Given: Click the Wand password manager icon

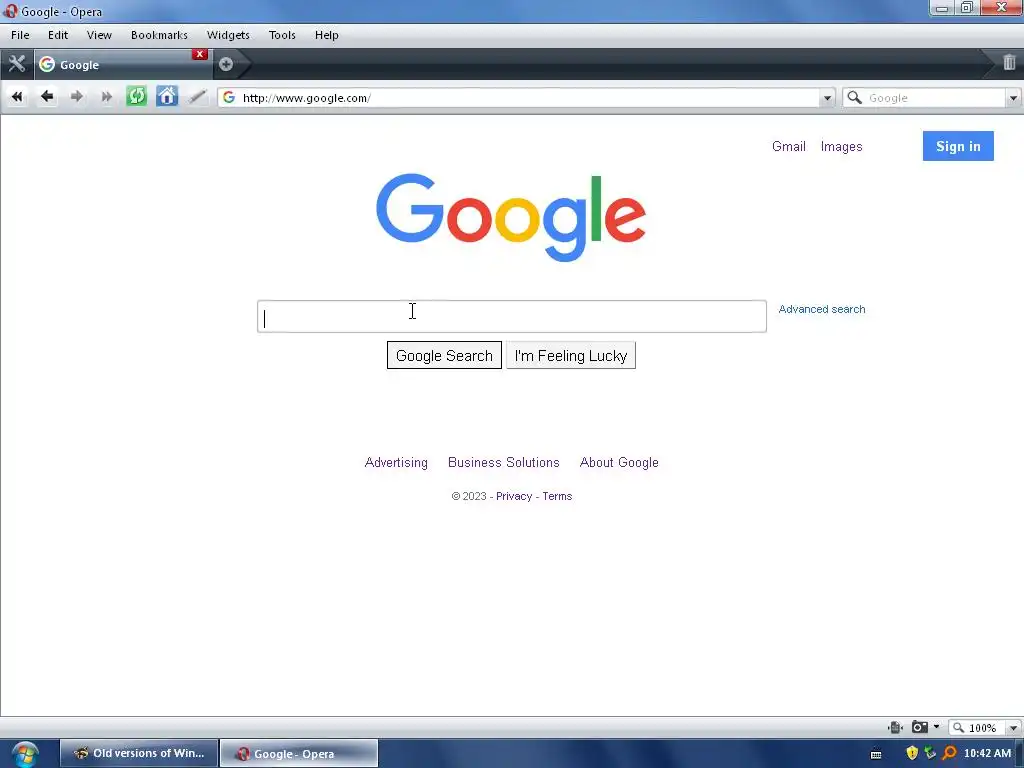Looking at the screenshot, I should [x=197, y=97].
